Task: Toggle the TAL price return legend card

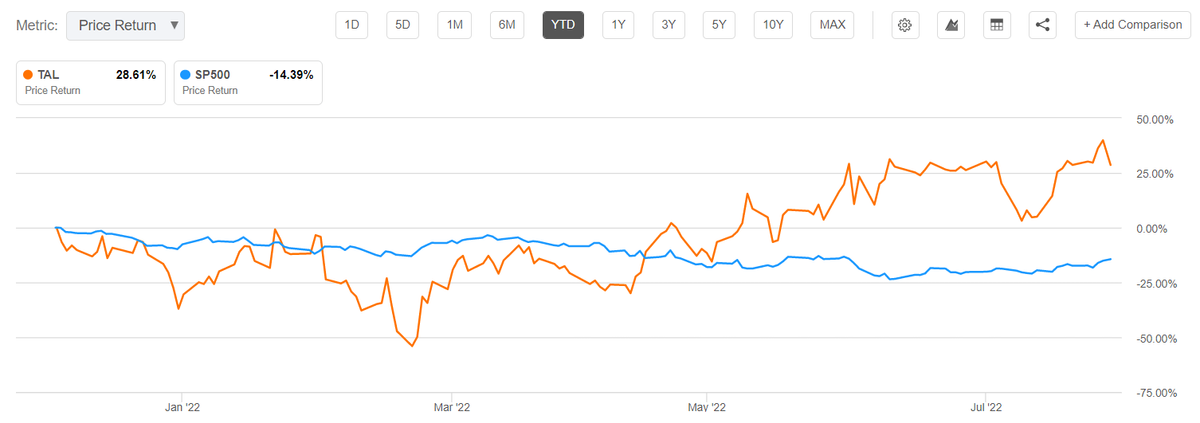Action: coord(90,82)
